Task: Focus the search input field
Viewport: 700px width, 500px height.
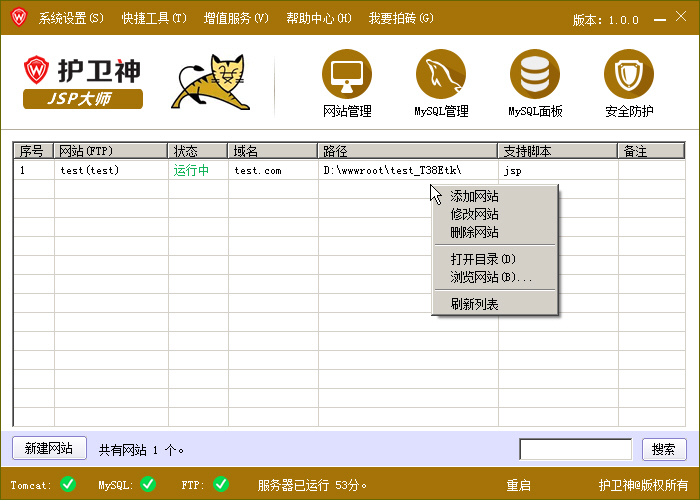Action: pyautogui.click(x=576, y=449)
